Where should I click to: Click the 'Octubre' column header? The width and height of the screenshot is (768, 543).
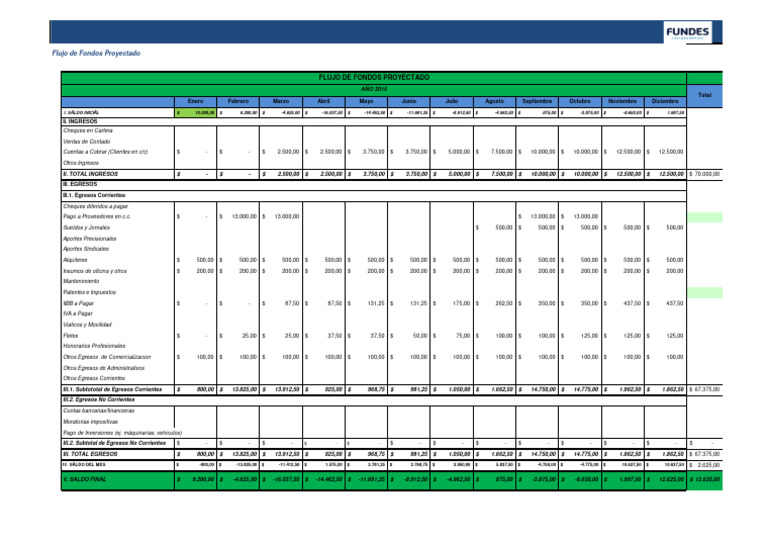(x=580, y=101)
